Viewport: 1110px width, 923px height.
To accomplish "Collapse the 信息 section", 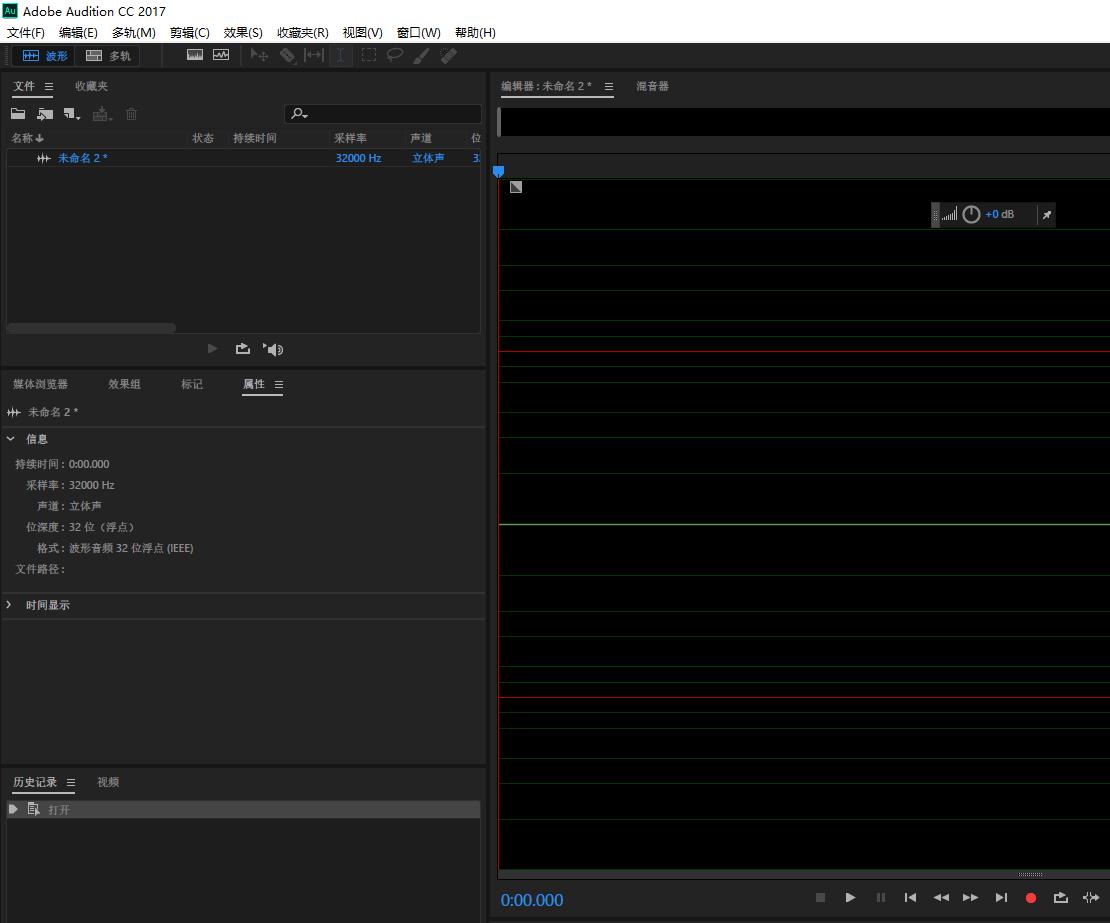I will 11,439.
